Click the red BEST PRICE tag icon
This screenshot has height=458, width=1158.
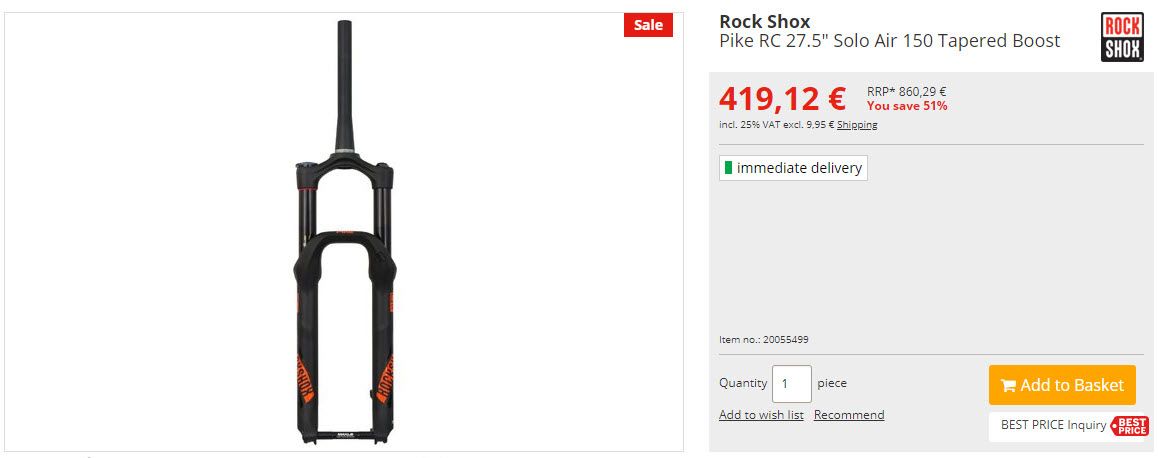click(x=1130, y=425)
